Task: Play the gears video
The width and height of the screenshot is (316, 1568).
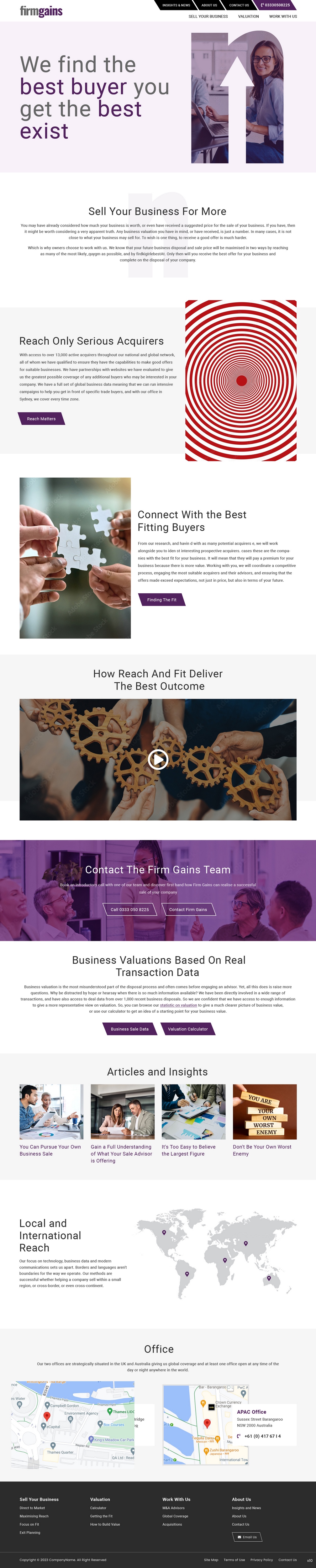Action: (158, 759)
